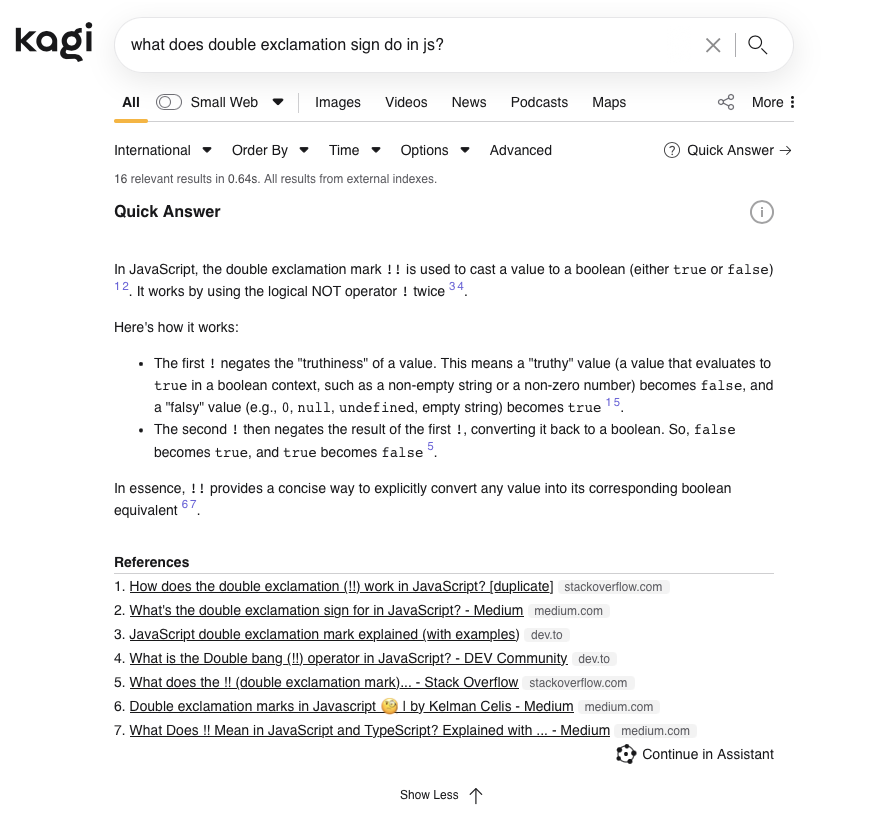Image resolution: width=875 pixels, height=826 pixels.
Task: Click the Kagi logo
Action: pyautogui.click(x=54, y=42)
